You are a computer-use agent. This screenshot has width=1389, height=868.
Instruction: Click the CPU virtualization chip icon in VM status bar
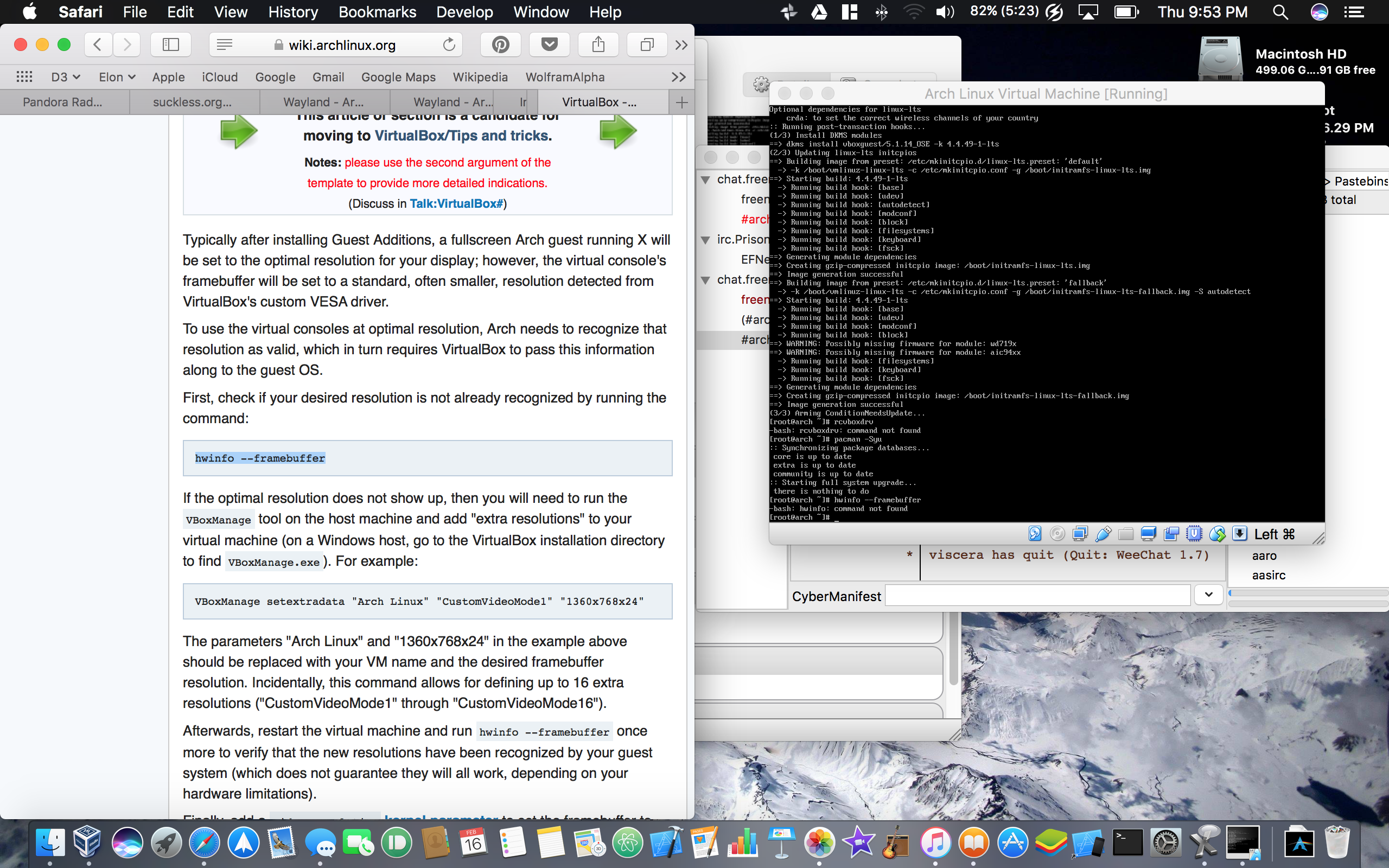click(1194, 534)
